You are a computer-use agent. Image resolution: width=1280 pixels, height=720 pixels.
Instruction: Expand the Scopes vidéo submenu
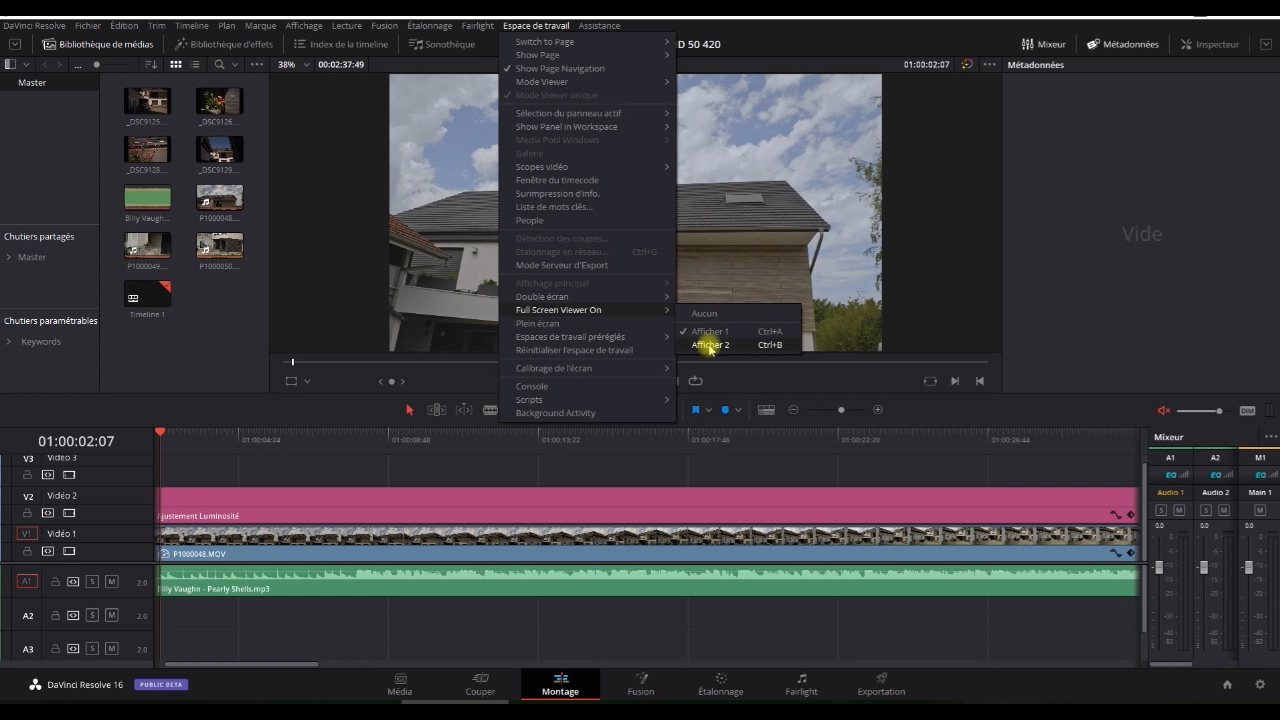pyautogui.click(x=590, y=167)
